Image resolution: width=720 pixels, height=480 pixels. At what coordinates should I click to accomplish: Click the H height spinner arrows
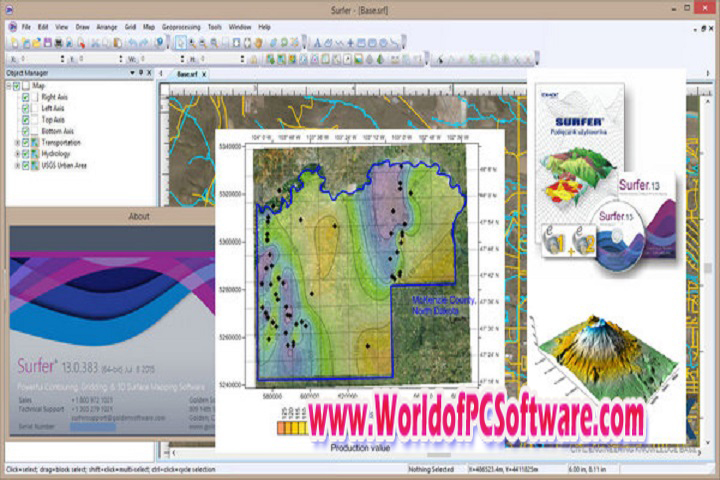pyautogui.click(x=242, y=59)
